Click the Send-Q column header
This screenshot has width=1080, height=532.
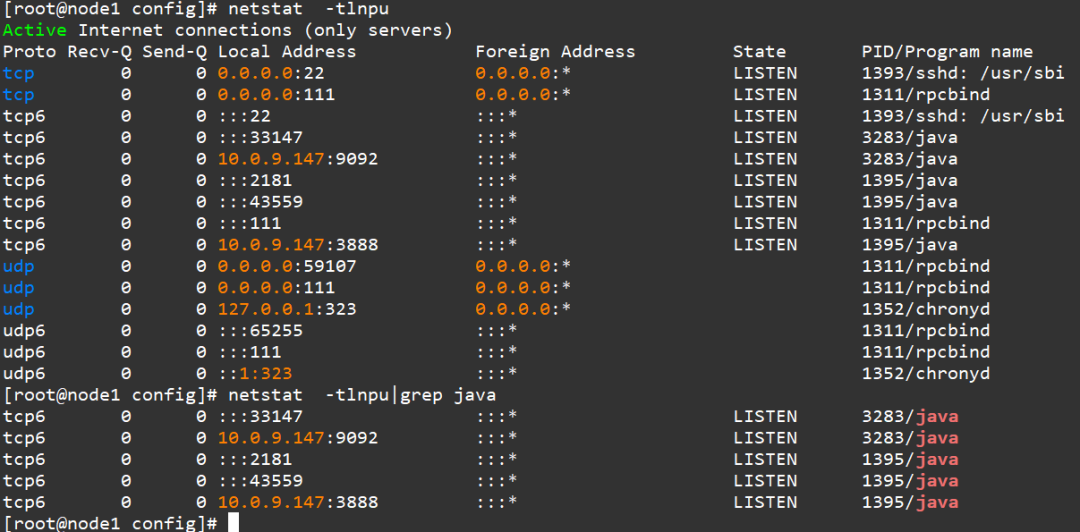click(174, 52)
